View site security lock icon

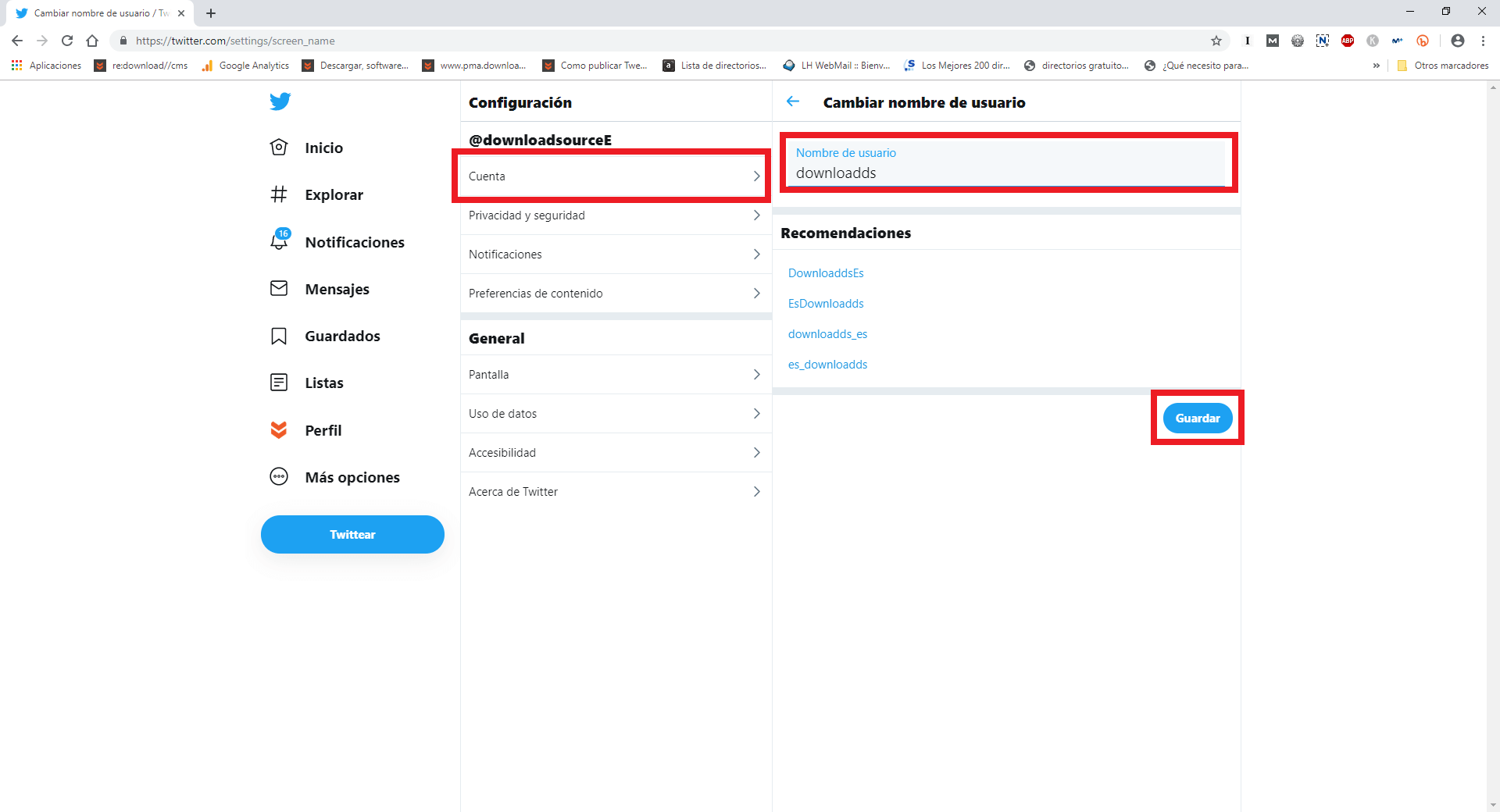pyautogui.click(x=123, y=41)
